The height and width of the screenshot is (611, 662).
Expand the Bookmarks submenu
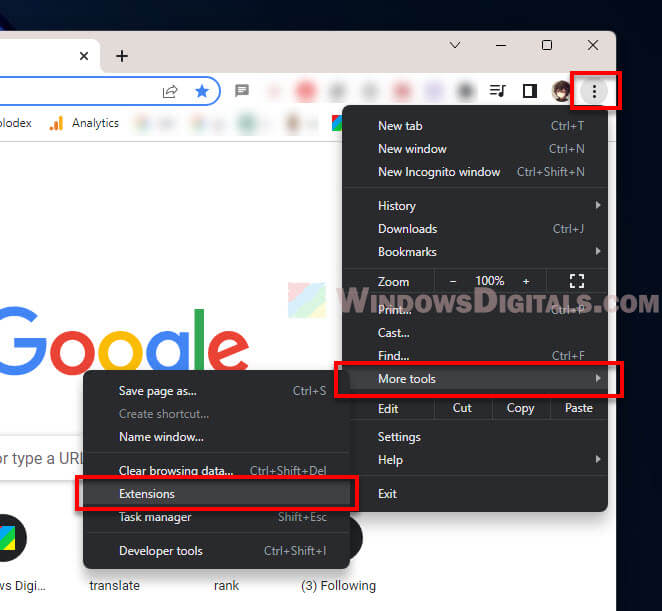[476, 252]
